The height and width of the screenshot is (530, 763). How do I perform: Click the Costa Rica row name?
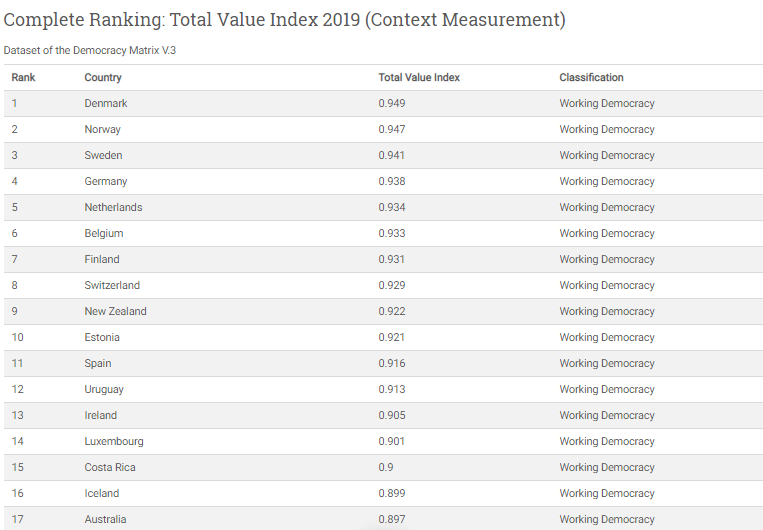(110, 467)
